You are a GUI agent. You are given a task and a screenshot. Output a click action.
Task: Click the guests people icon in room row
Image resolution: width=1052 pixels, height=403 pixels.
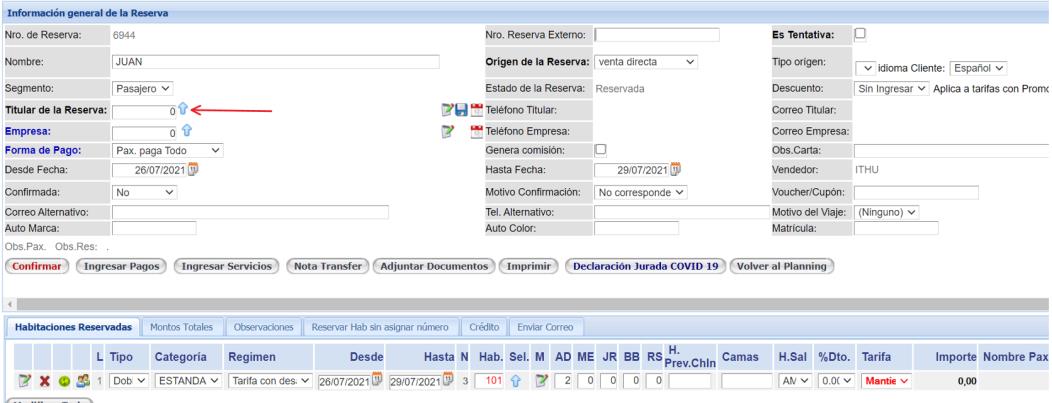[83, 381]
